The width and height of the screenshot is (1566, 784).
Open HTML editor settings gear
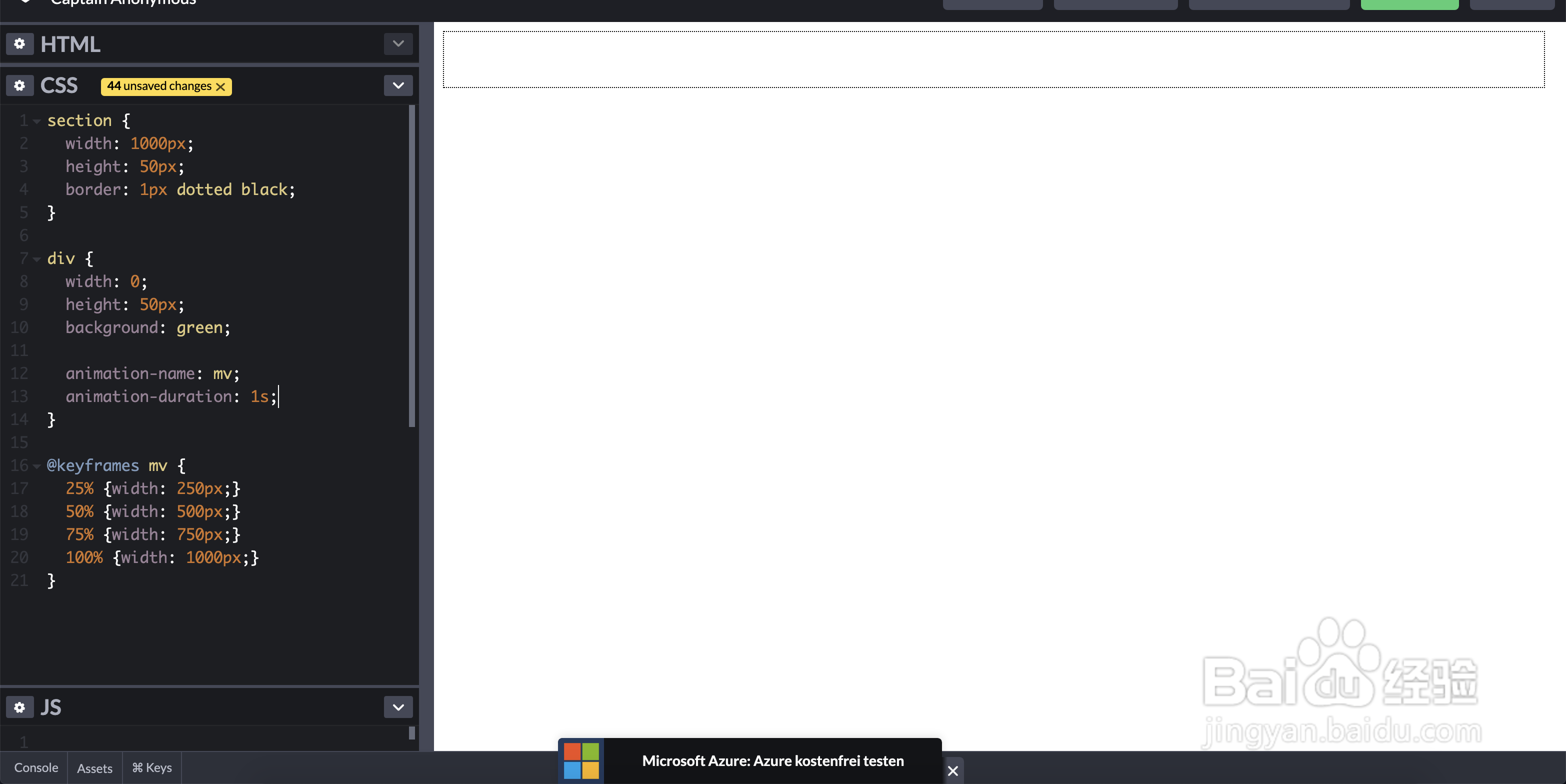point(19,44)
